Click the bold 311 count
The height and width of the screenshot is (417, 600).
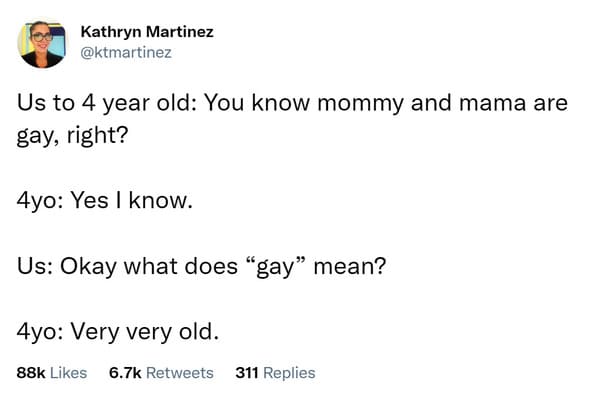click(247, 373)
